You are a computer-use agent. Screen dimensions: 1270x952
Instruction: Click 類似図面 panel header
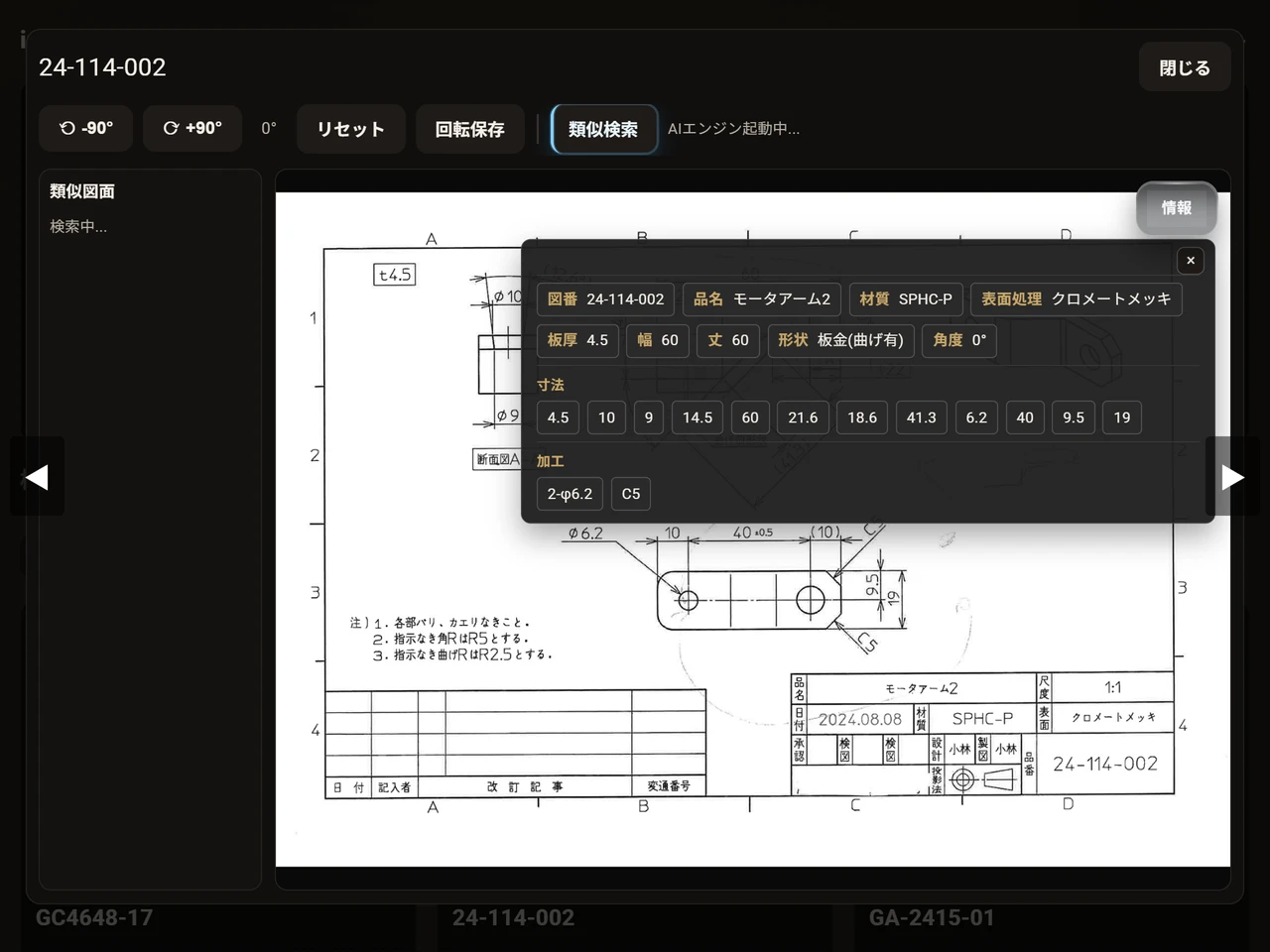[82, 191]
